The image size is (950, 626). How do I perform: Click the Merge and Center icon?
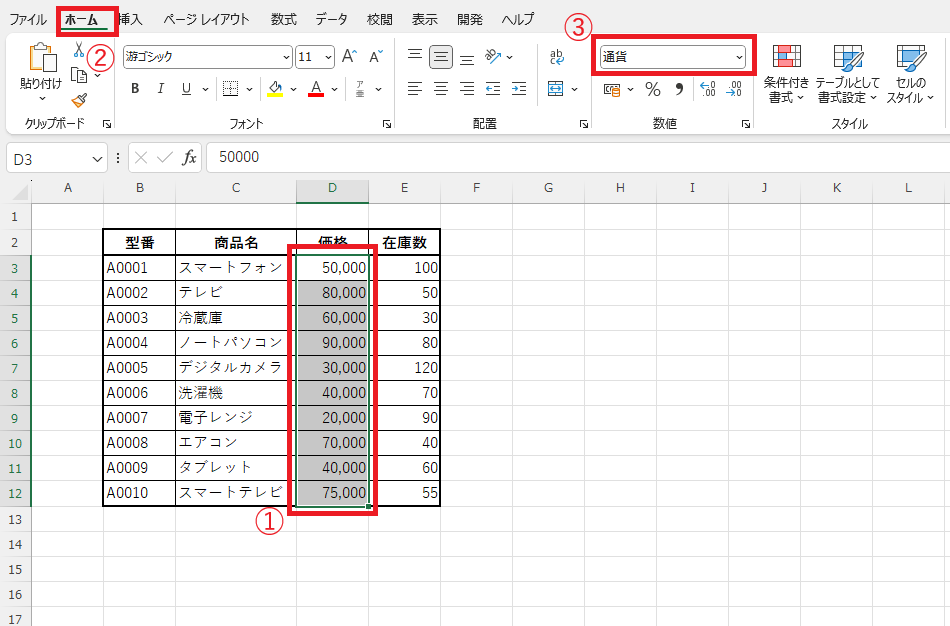556,88
